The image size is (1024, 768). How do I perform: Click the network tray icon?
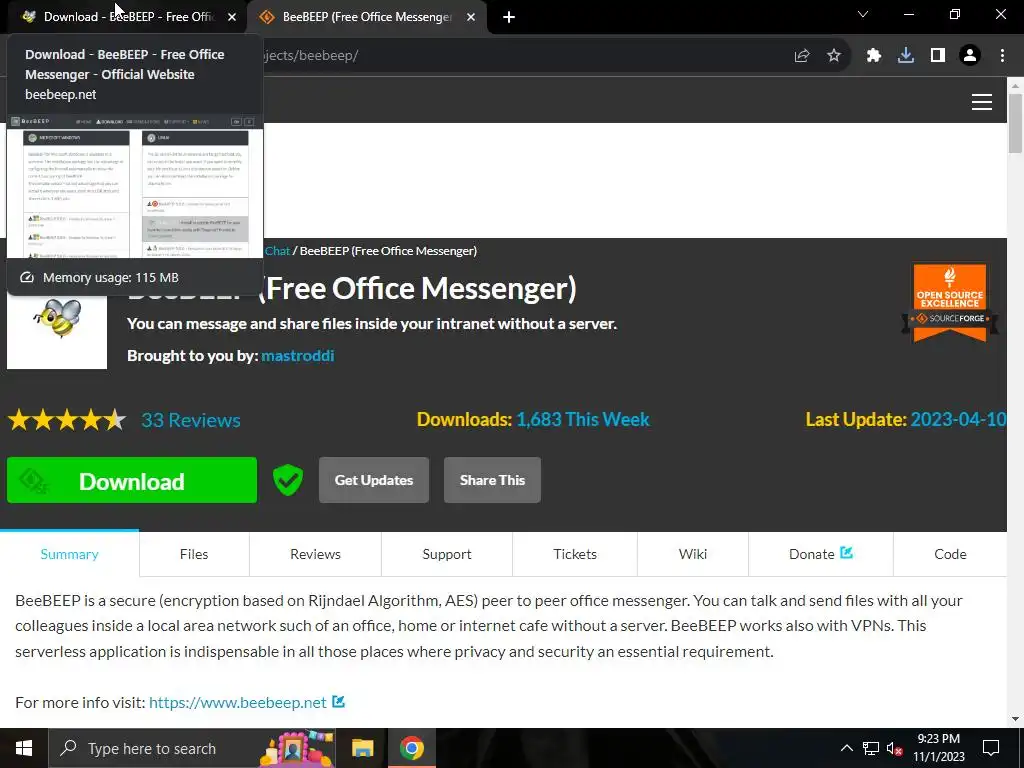coord(871,748)
